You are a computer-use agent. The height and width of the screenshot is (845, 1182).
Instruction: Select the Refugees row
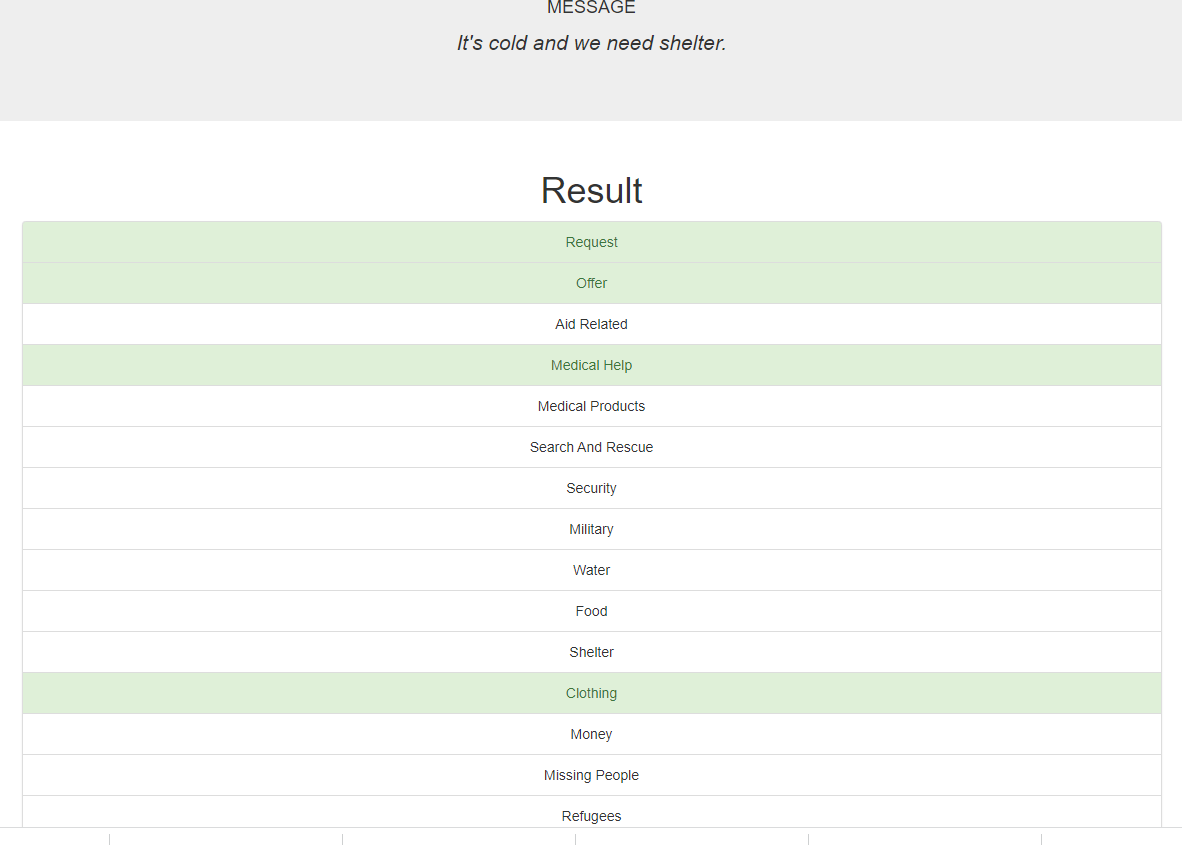[x=591, y=812]
